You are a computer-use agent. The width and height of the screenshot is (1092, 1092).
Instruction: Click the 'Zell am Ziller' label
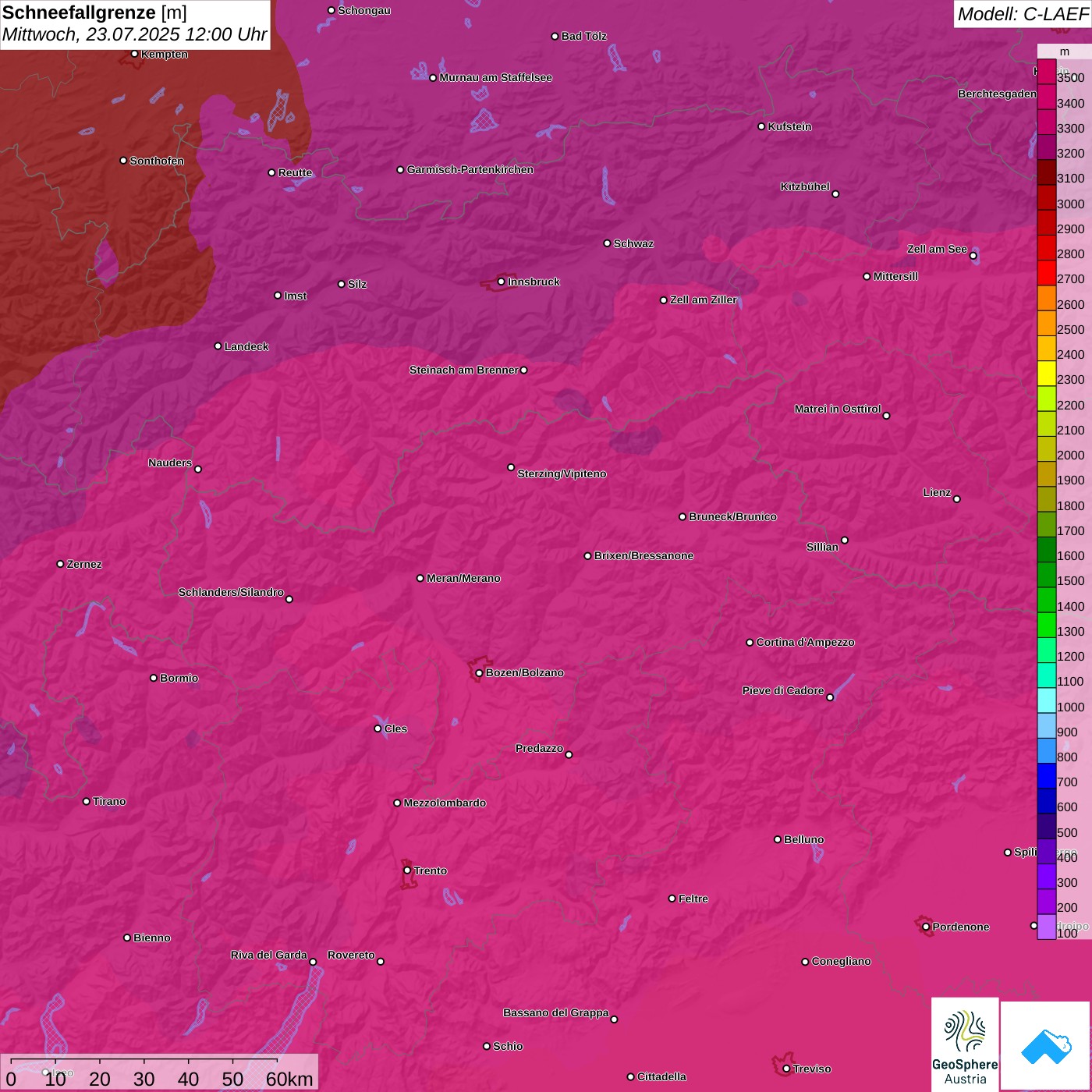coord(704,300)
